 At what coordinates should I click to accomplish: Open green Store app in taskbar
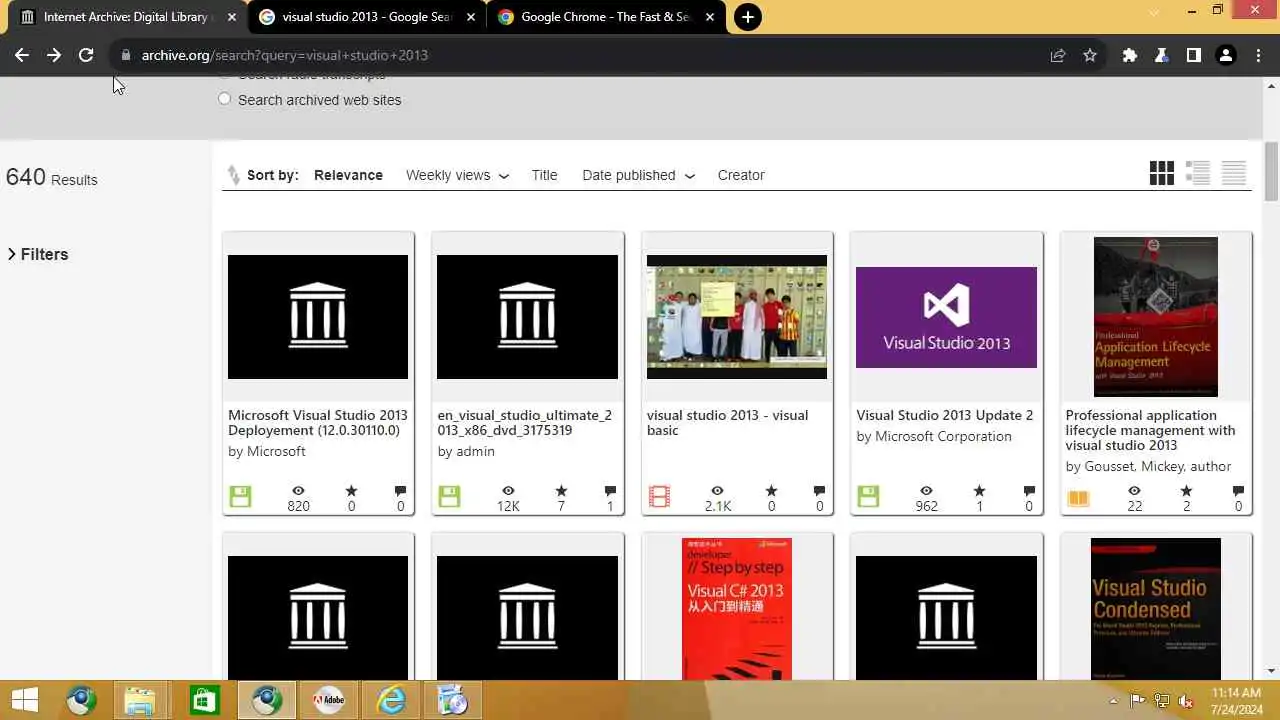pyautogui.click(x=203, y=700)
